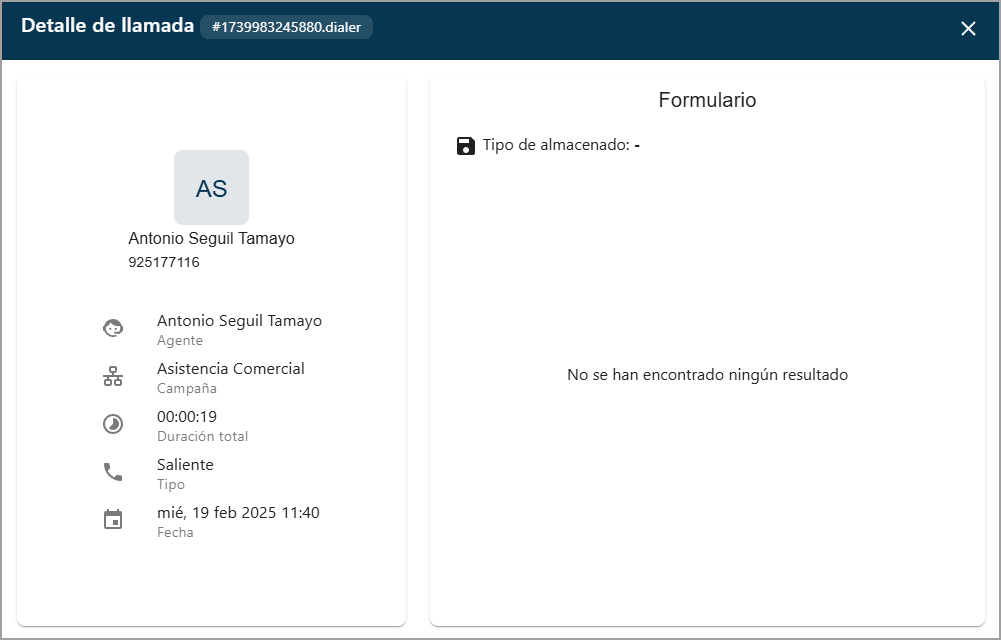This screenshot has height=640, width=1001.
Task: Select the contact name below the avatar
Action: click(211, 239)
